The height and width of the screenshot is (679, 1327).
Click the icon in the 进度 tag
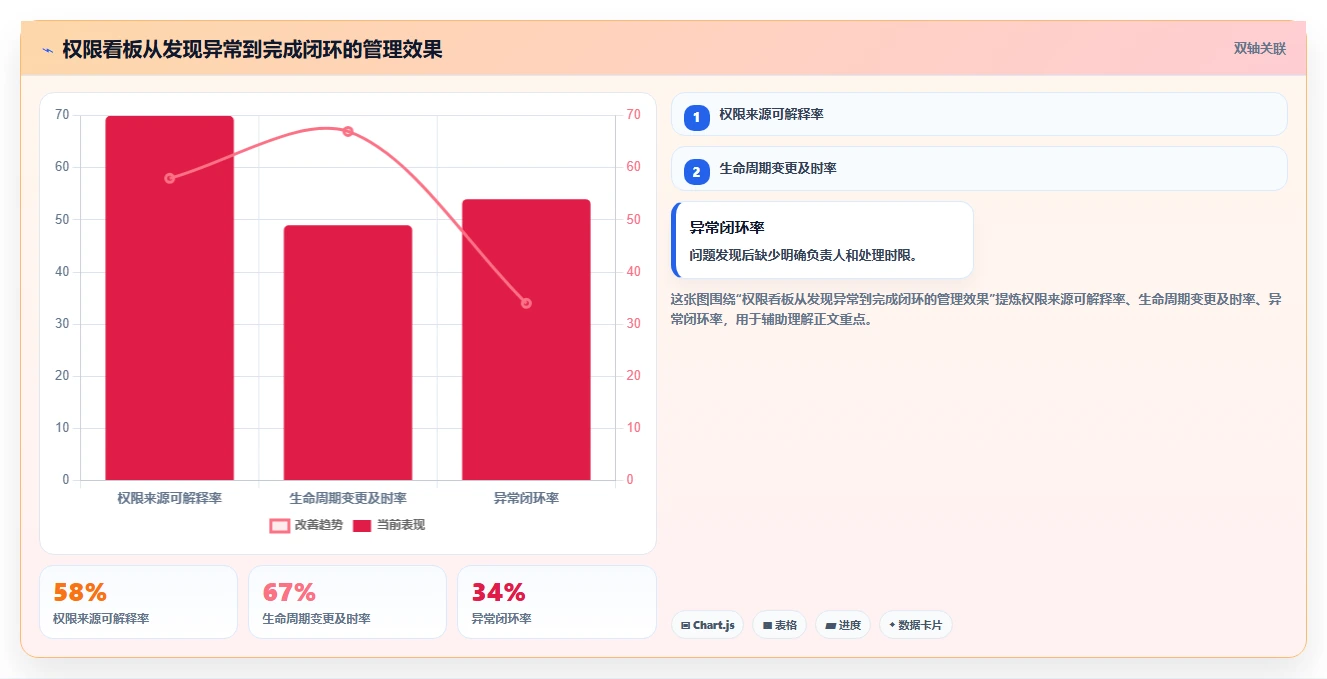pyautogui.click(x=830, y=625)
